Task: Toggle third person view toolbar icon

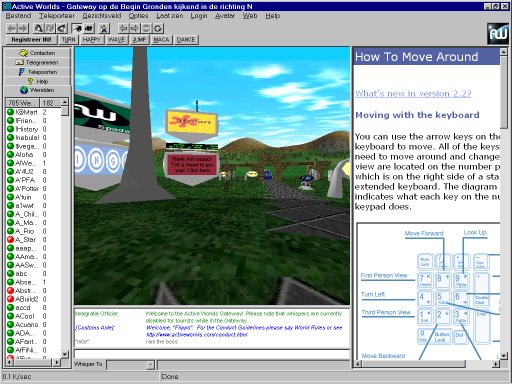Action: 89,28
